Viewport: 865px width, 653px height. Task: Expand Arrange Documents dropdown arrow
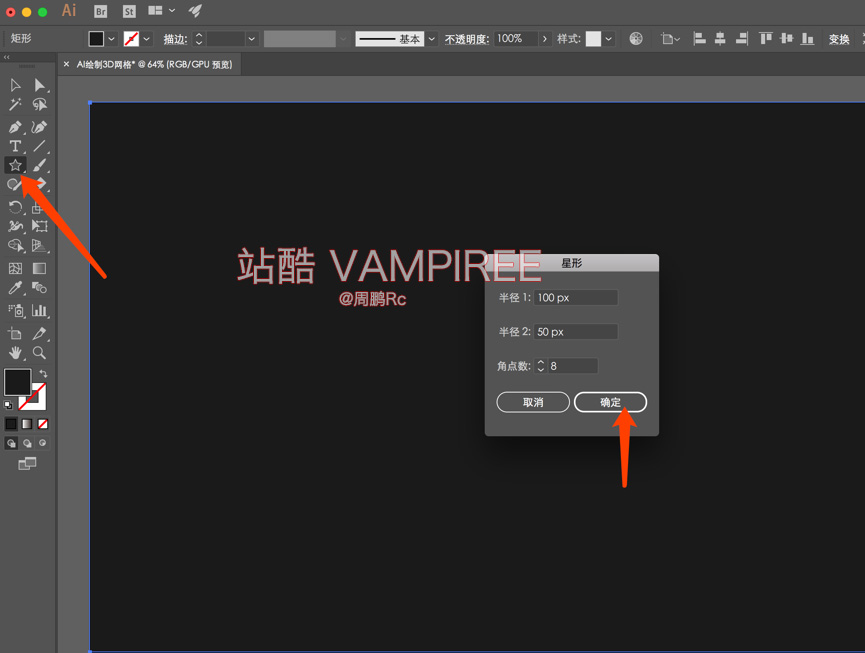pos(172,10)
